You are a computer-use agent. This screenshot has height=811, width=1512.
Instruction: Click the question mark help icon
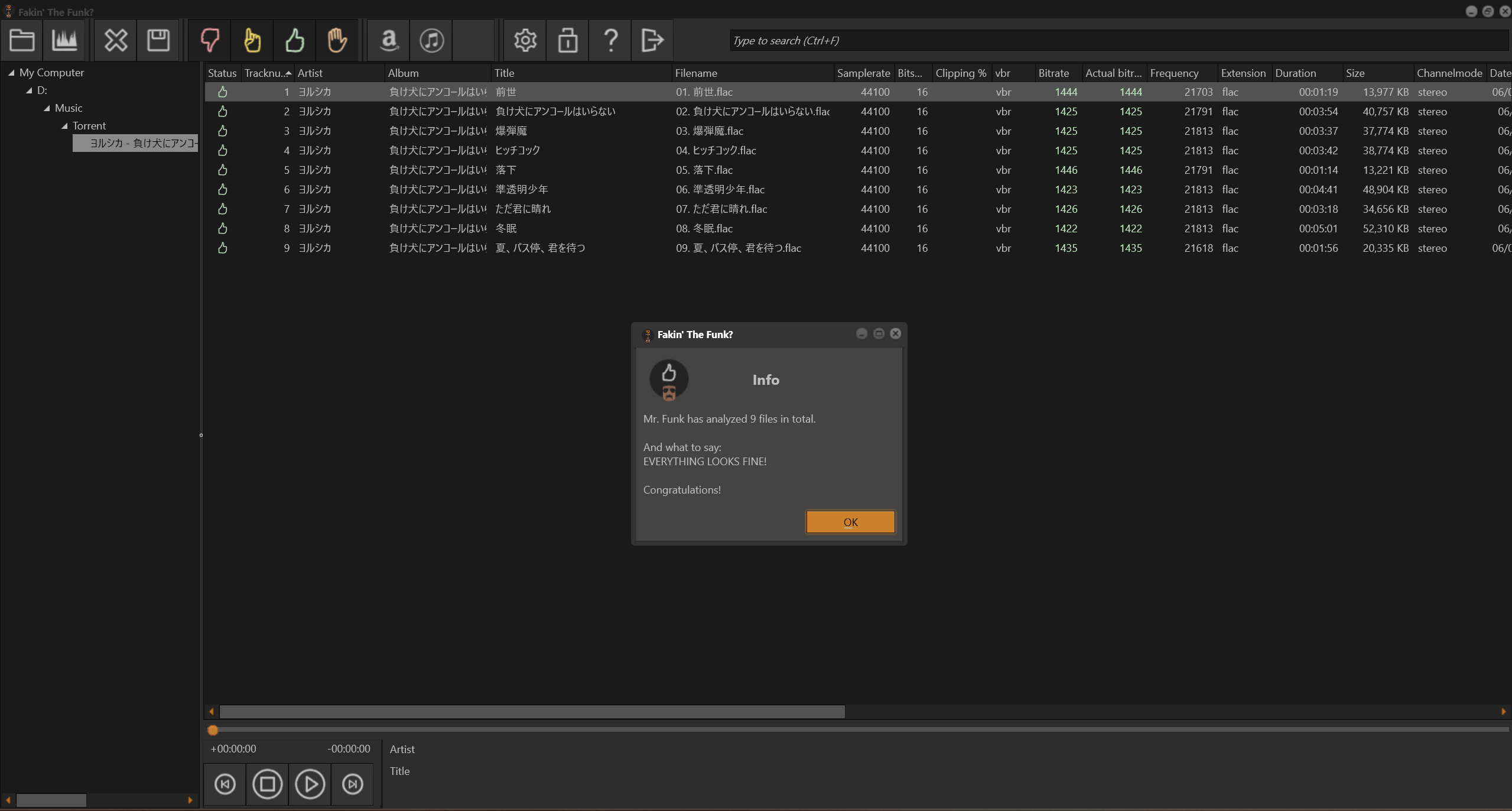tap(610, 40)
